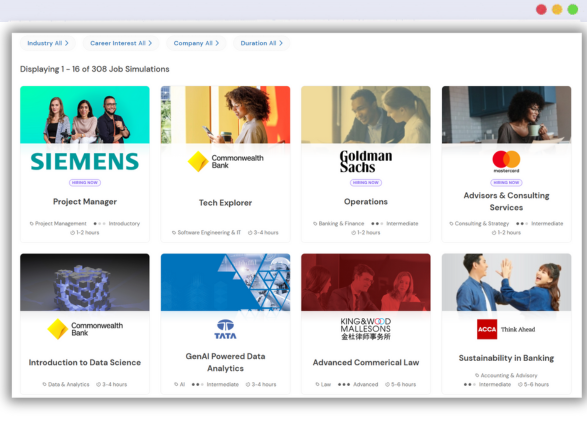The image size is (587, 424).
Task: Click the Tata logo icon
Action: pyautogui.click(x=225, y=329)
